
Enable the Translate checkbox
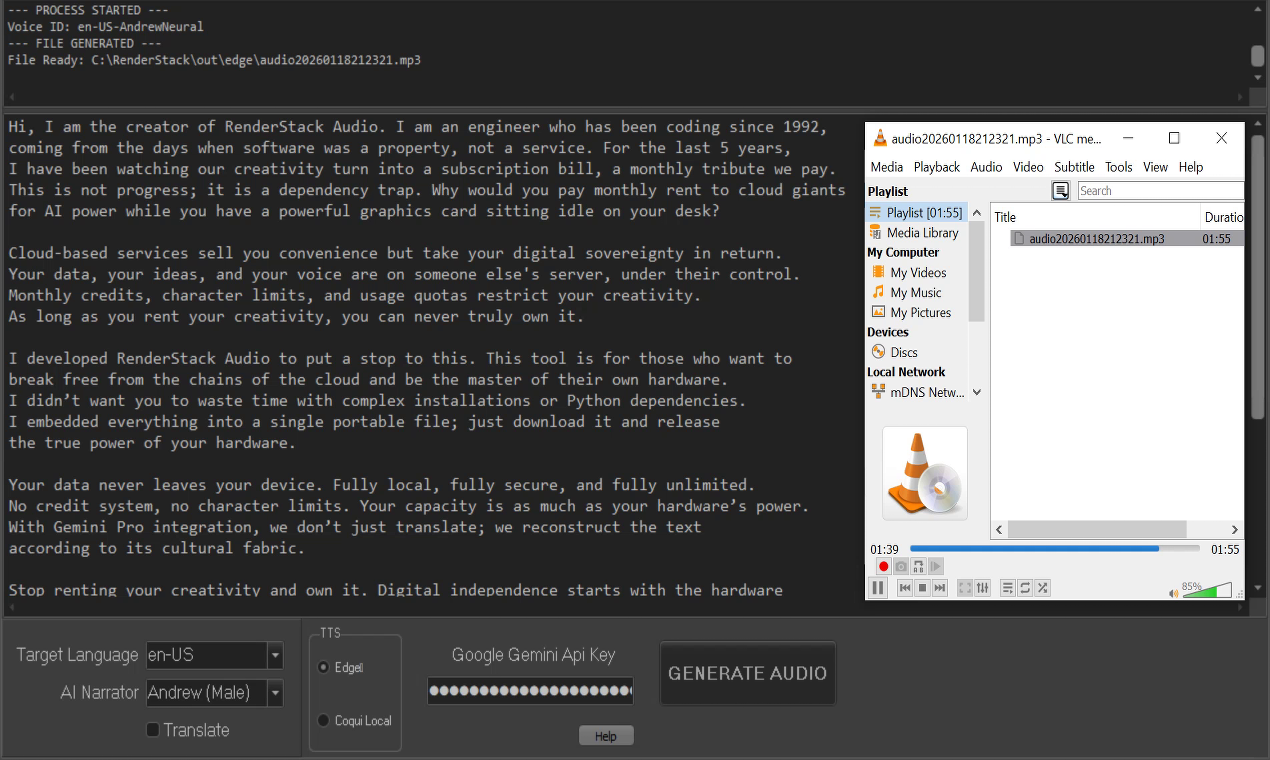point(152,730)
